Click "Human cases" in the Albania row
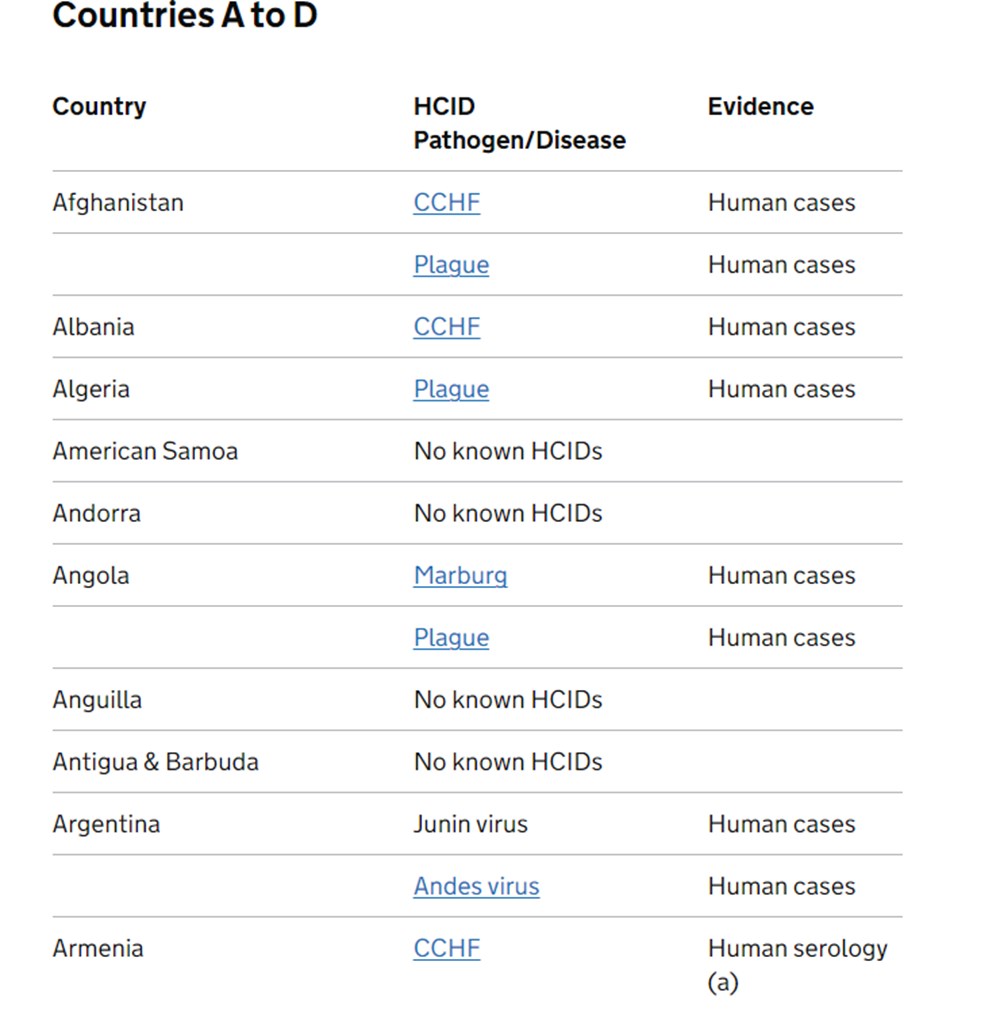The width and height of the screenshot is (1000, 1012). tap(781, 327)
